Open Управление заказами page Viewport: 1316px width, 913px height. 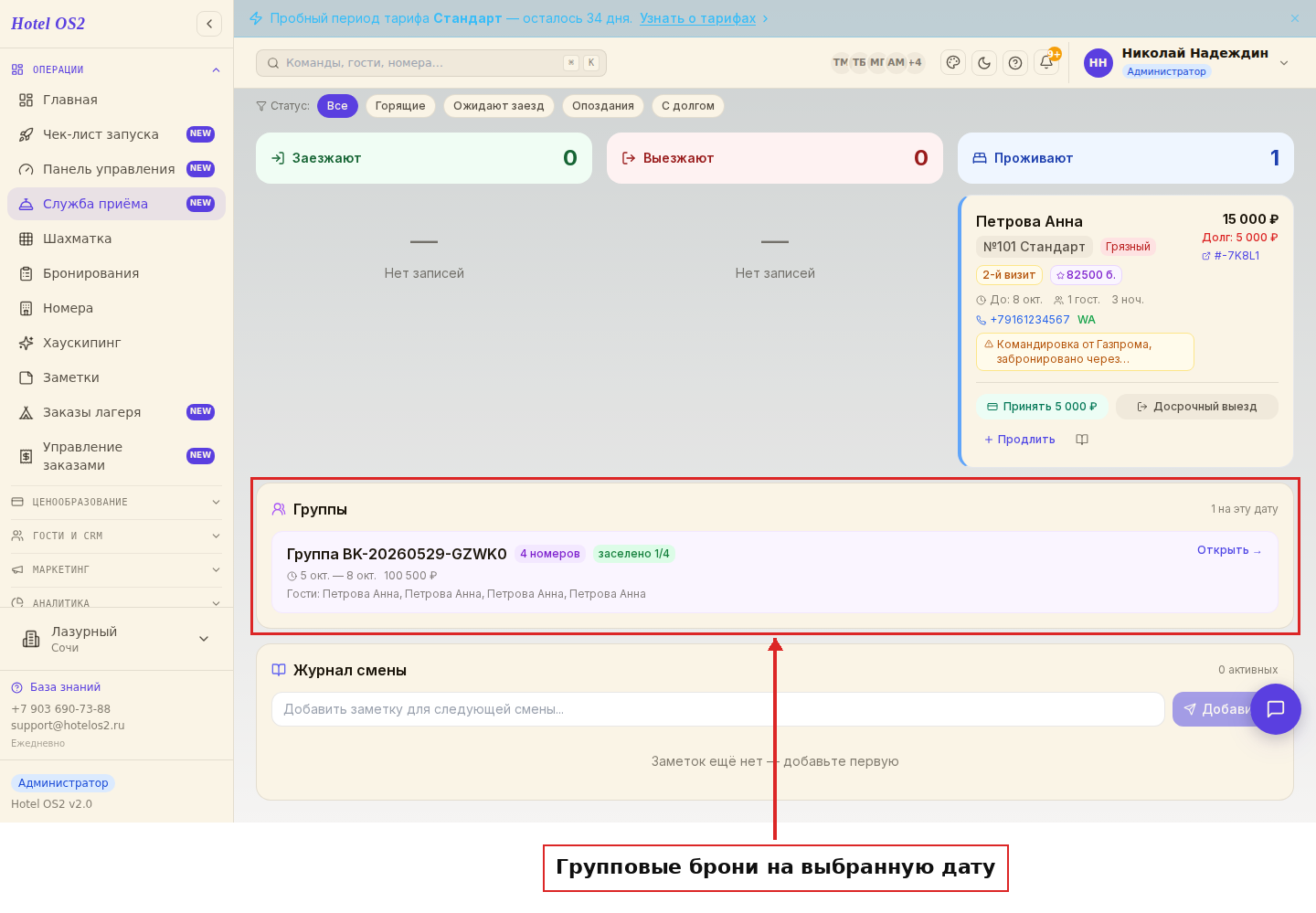[x=116, y=456]
